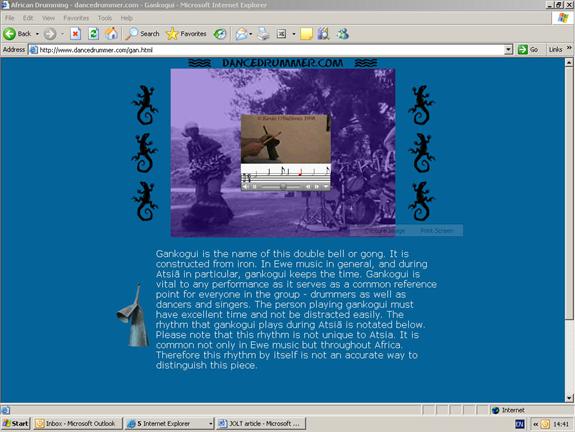Click in the Address bar URL field
This screenshot has width=575, height=432.
point(271,50)
